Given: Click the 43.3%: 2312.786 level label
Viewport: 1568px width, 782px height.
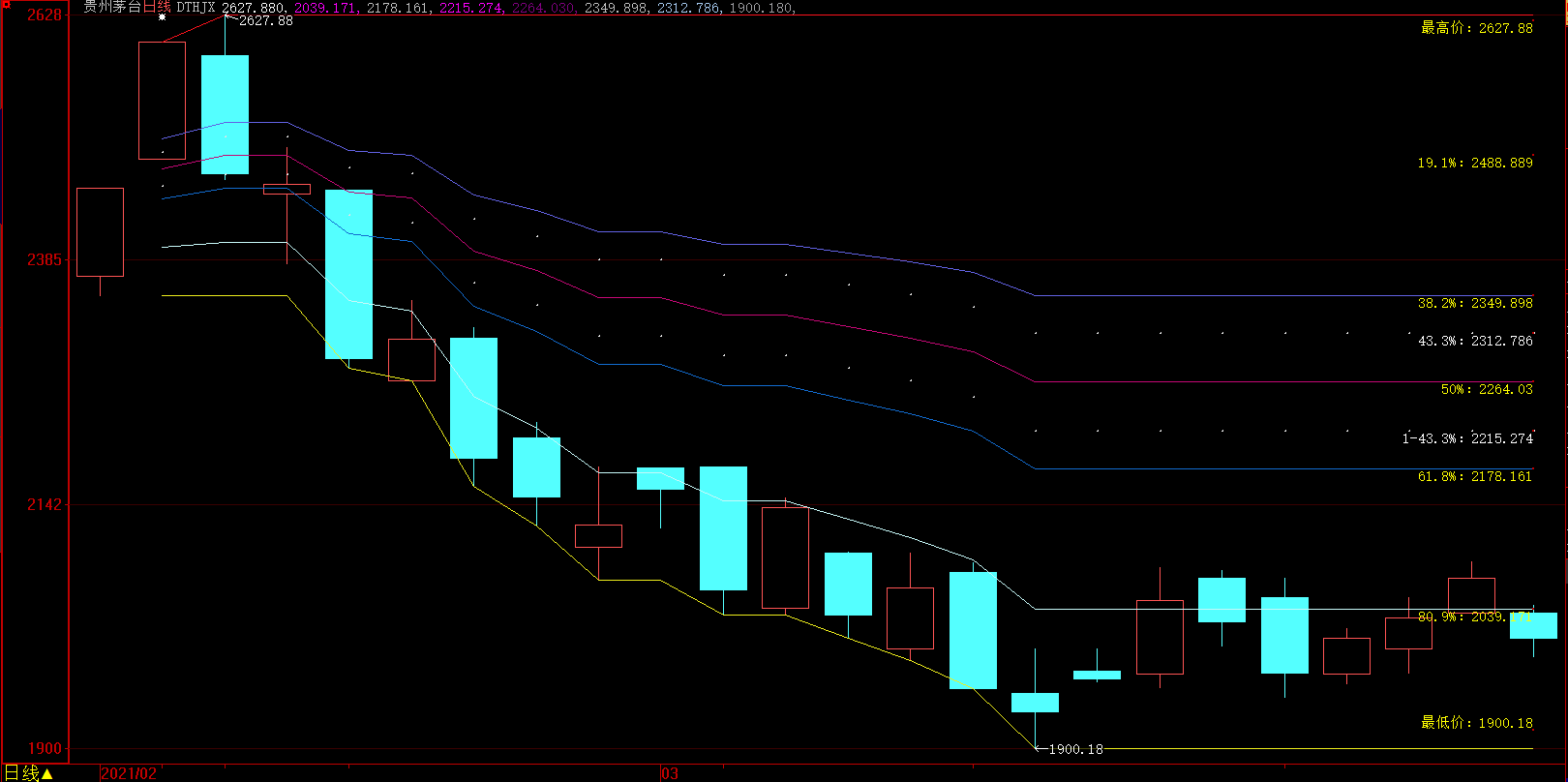Looking at the screenshot, I should pyautogui.click(x=1475, y=341).
